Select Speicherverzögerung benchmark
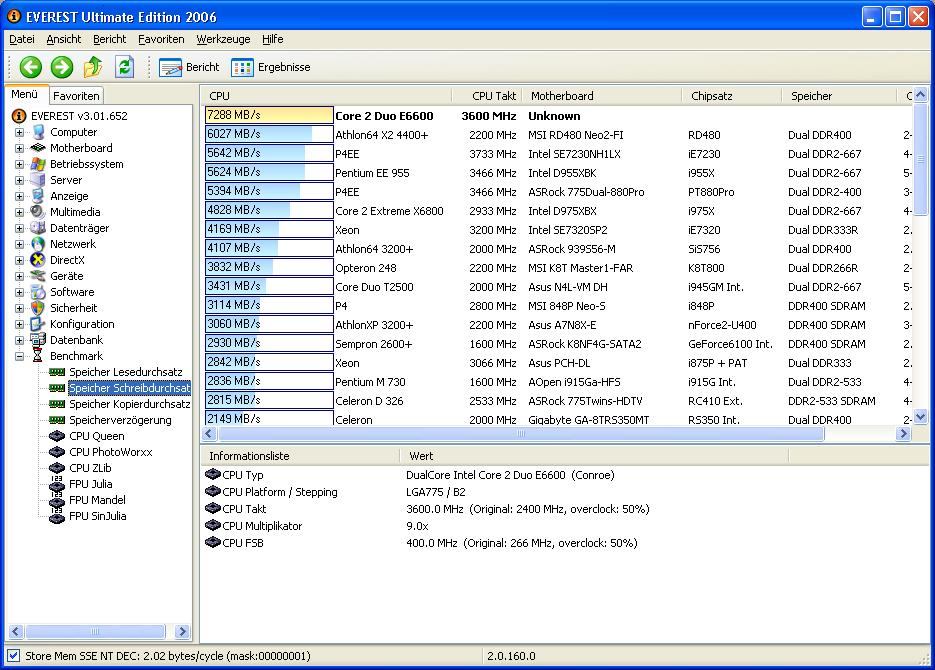This screenshot has width=935, height=670. click(x=120, y=420)
